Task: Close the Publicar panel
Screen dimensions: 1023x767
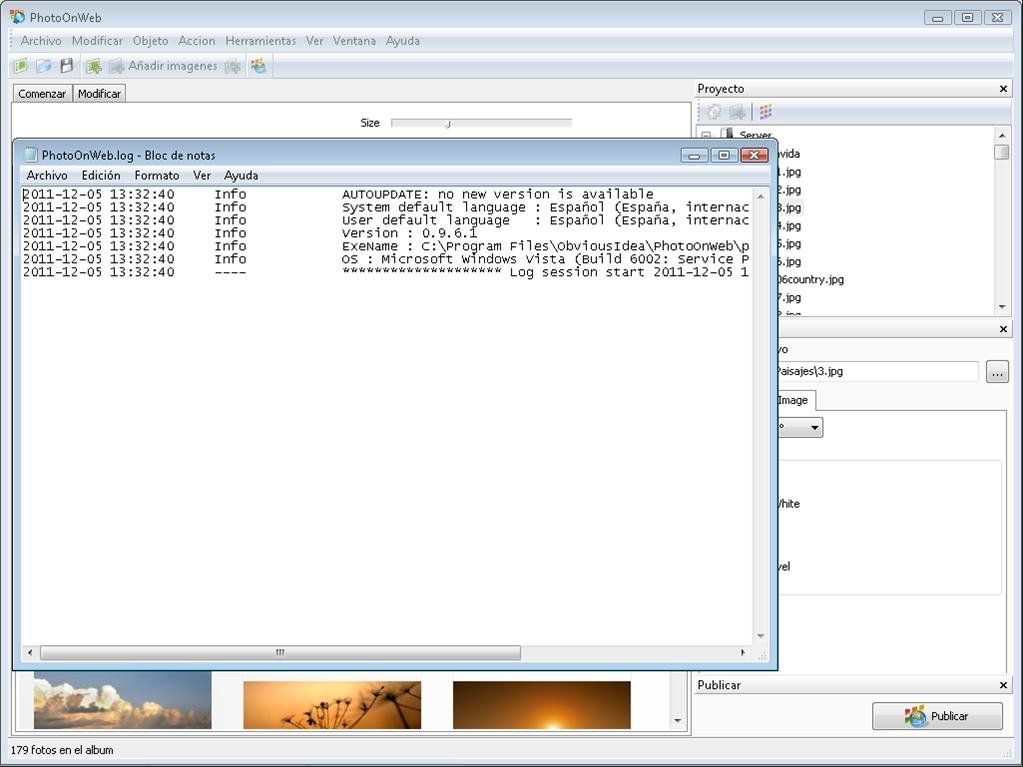Action: (x=1003, y=685)
